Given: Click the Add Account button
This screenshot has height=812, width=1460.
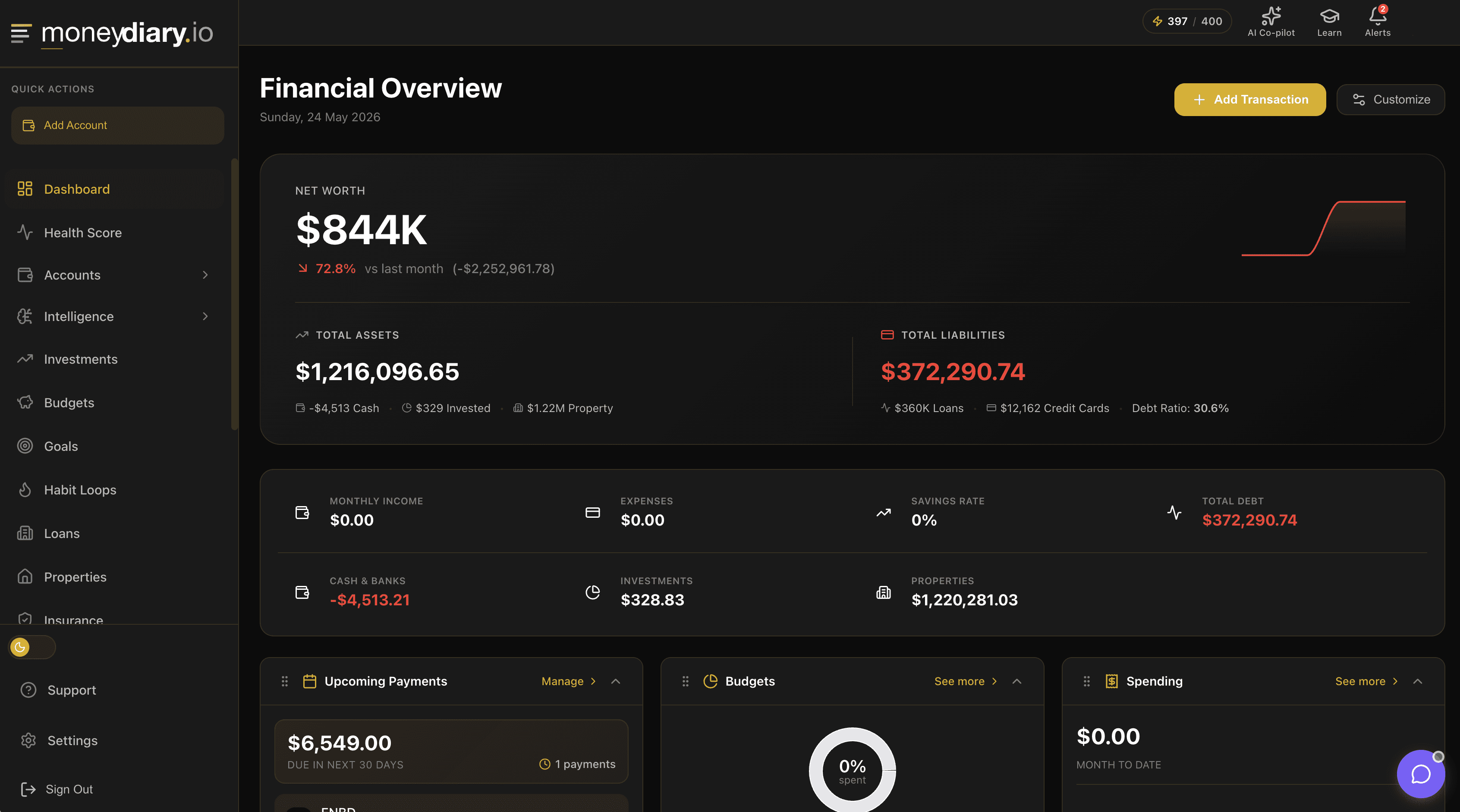Looking at the screenshot, I should 117,125.
